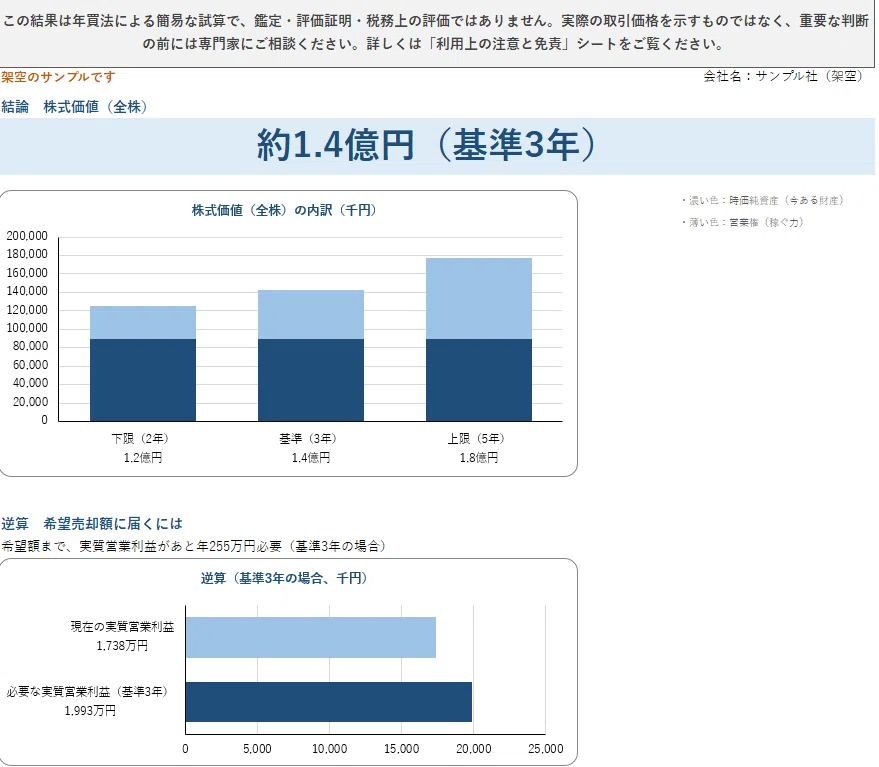Click the value label 1.2億円
Image resolution: width=879 pixels, height=767 pixels.
143,458
